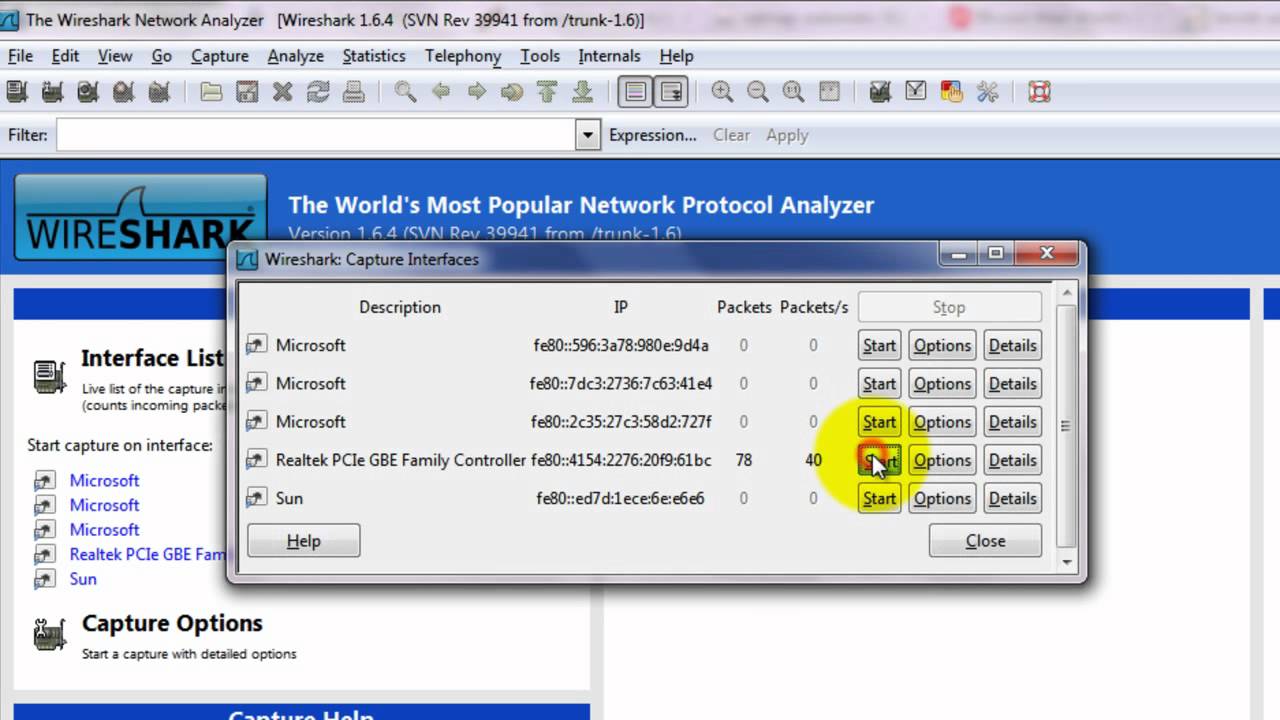Open the capture filters toolbar icon
1280x720 pixels.
880,92
